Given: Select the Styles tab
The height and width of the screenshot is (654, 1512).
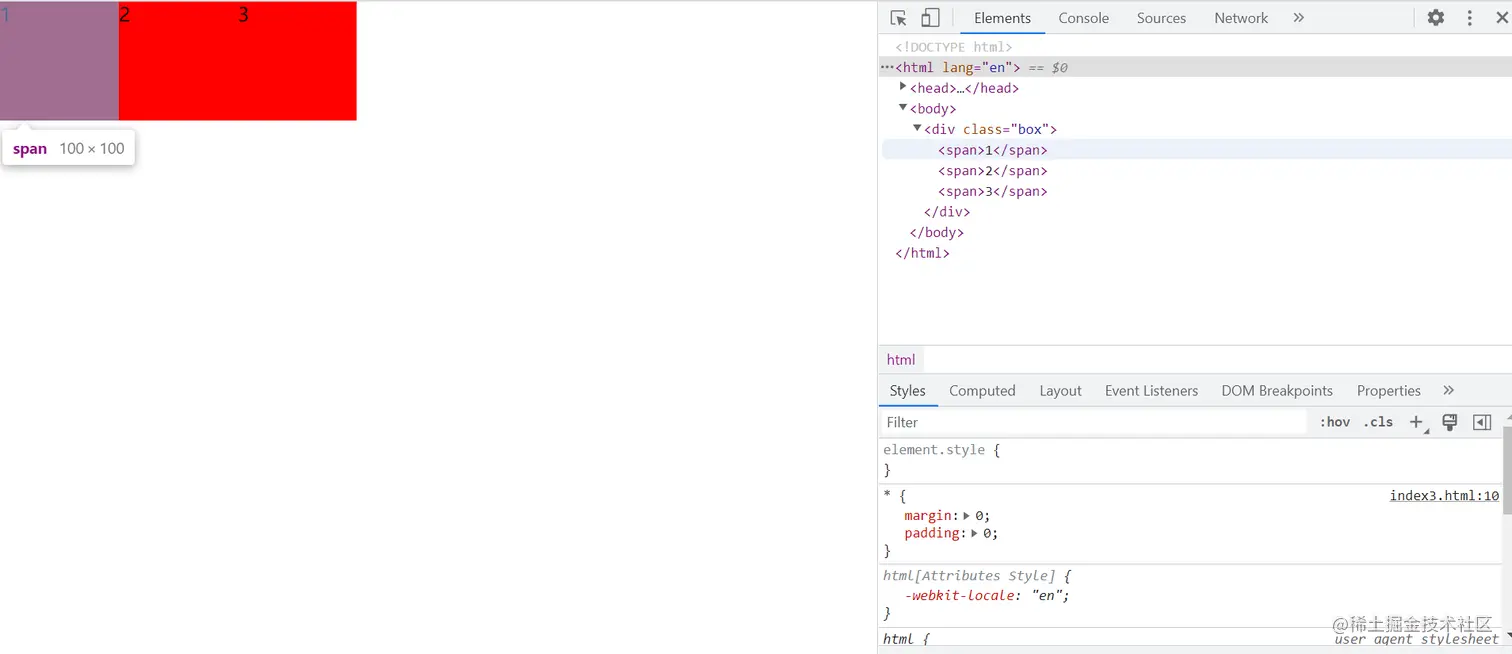Looking at the screenshot, I should pos(908,391).
